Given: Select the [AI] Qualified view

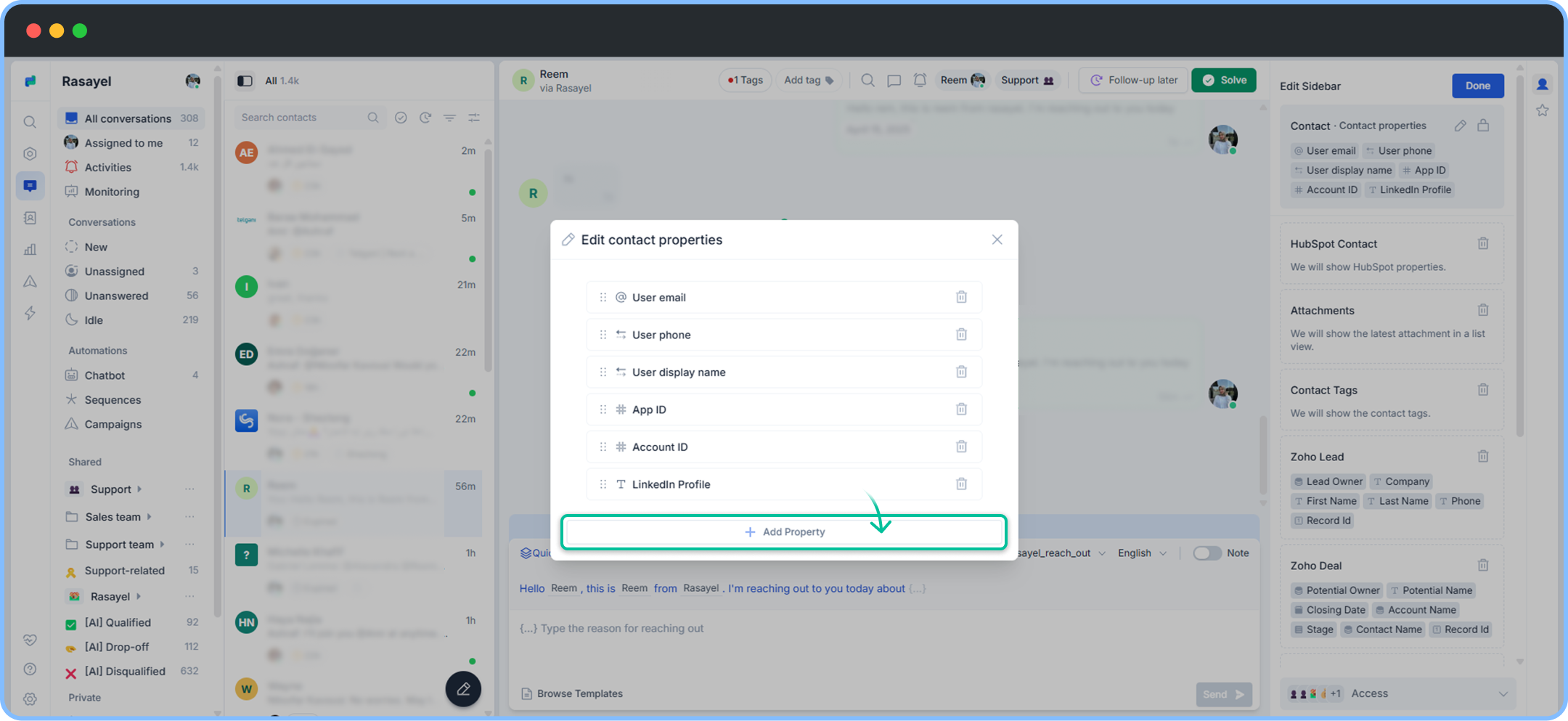Looking at the screenshot, I should [x=131, y=623].
